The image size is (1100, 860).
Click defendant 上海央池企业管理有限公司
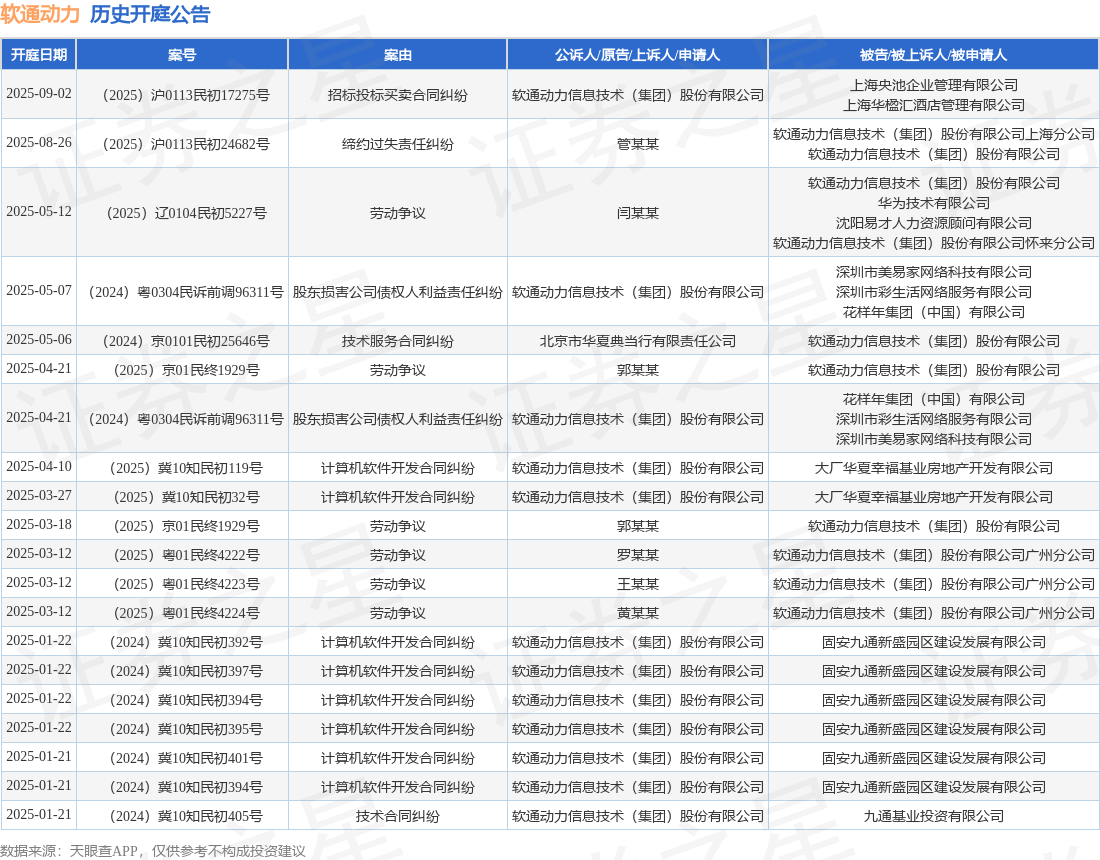pos(934,86)
